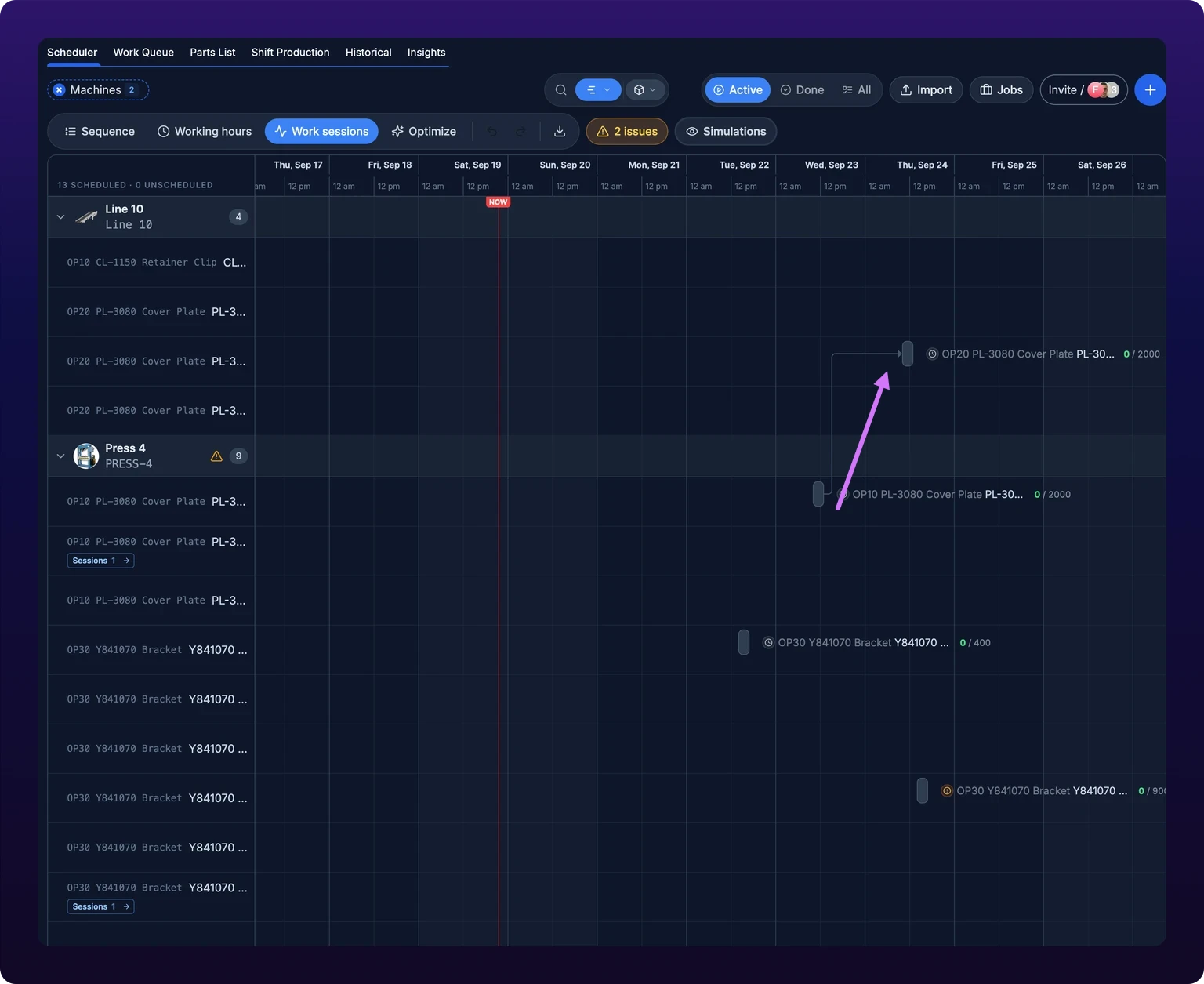Click the Press 4 warning triangle icon
Viewport: 1204px width, 984px height.
tap(216, 456)
